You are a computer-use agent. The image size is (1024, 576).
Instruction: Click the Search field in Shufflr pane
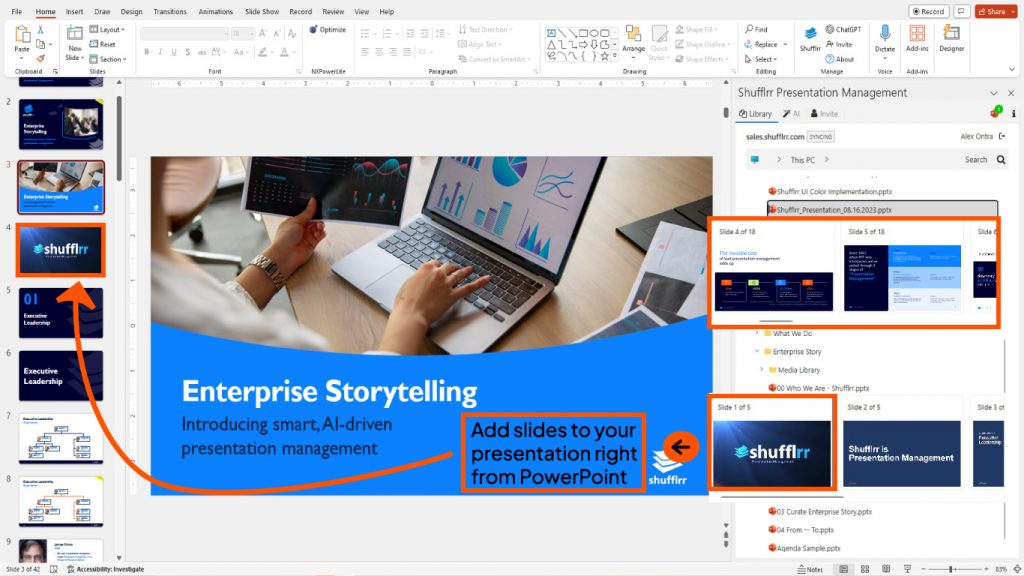[x=976, y=159]
